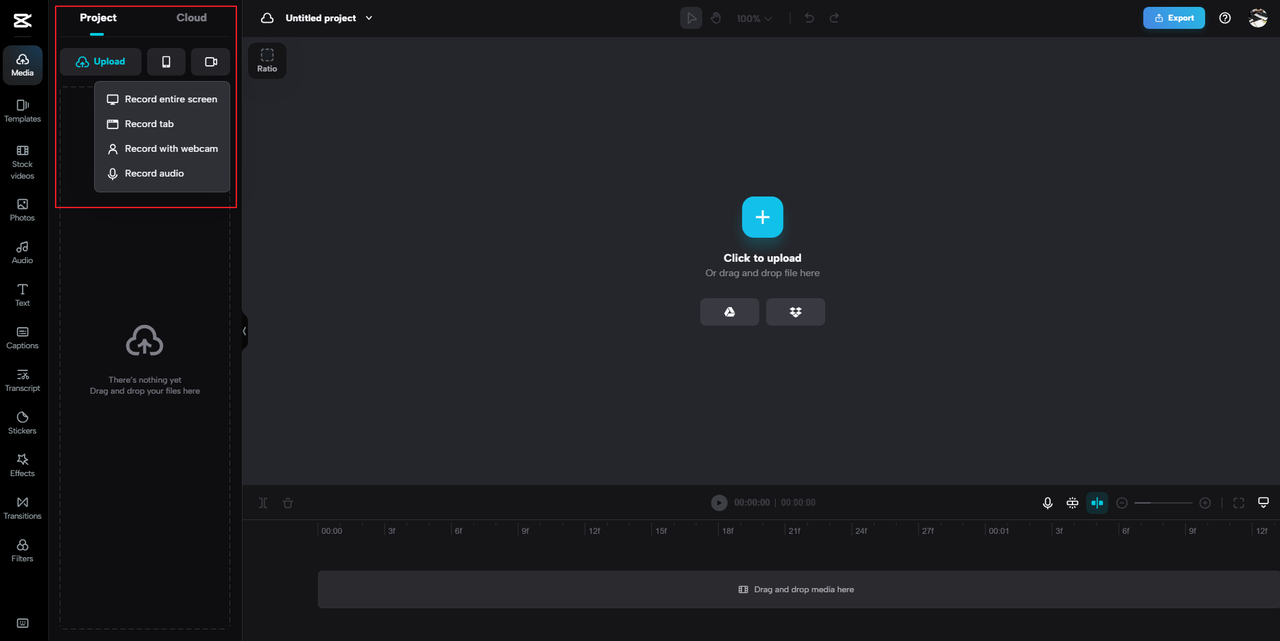Open the Ratio settings button
This screenshot has width=1280, height=641.
pos(267,61)
